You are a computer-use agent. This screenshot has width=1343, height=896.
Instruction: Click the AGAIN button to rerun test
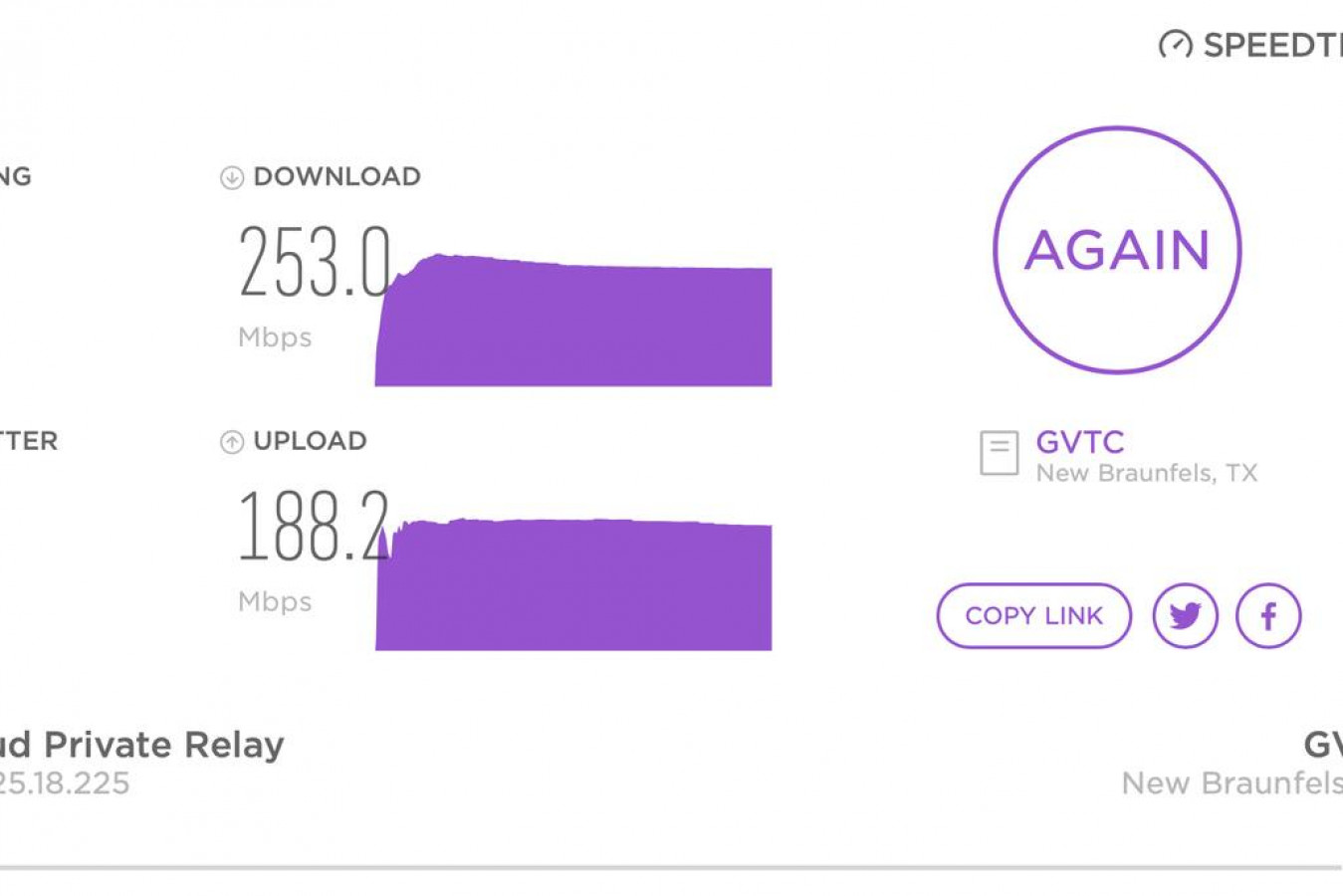pos(1117,250)
